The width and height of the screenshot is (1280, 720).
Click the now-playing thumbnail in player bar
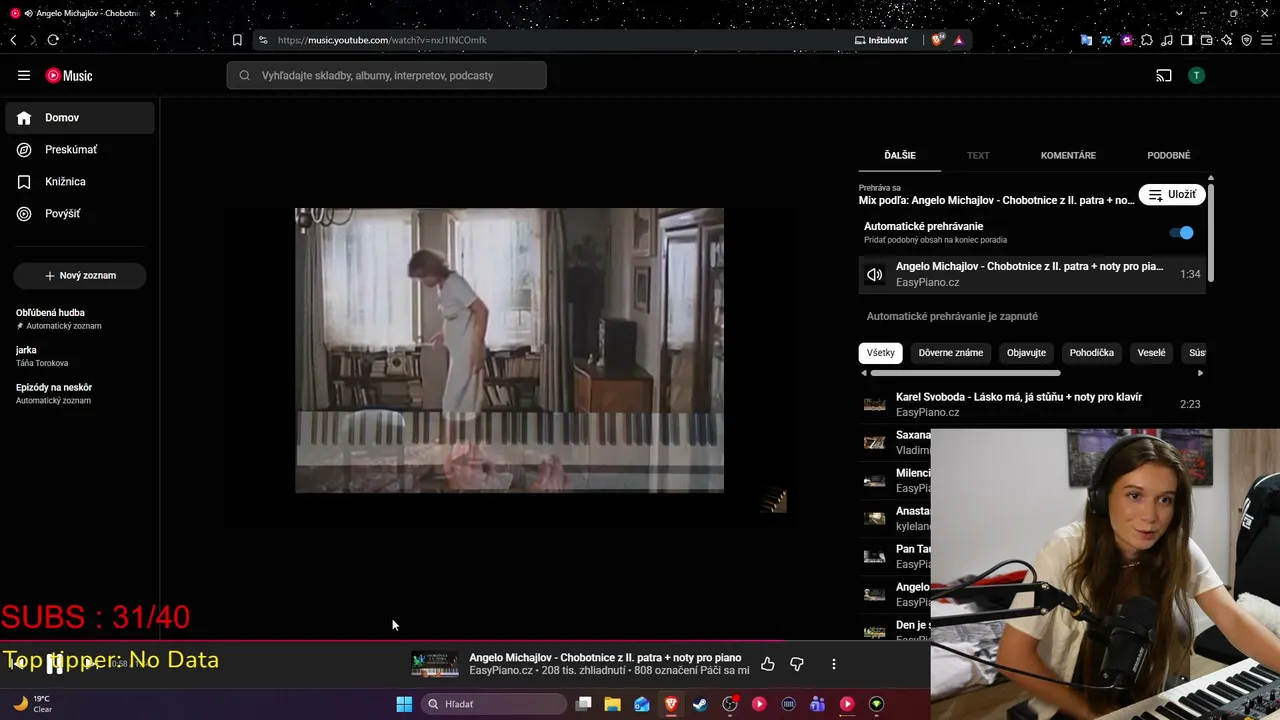coord(434,664)
